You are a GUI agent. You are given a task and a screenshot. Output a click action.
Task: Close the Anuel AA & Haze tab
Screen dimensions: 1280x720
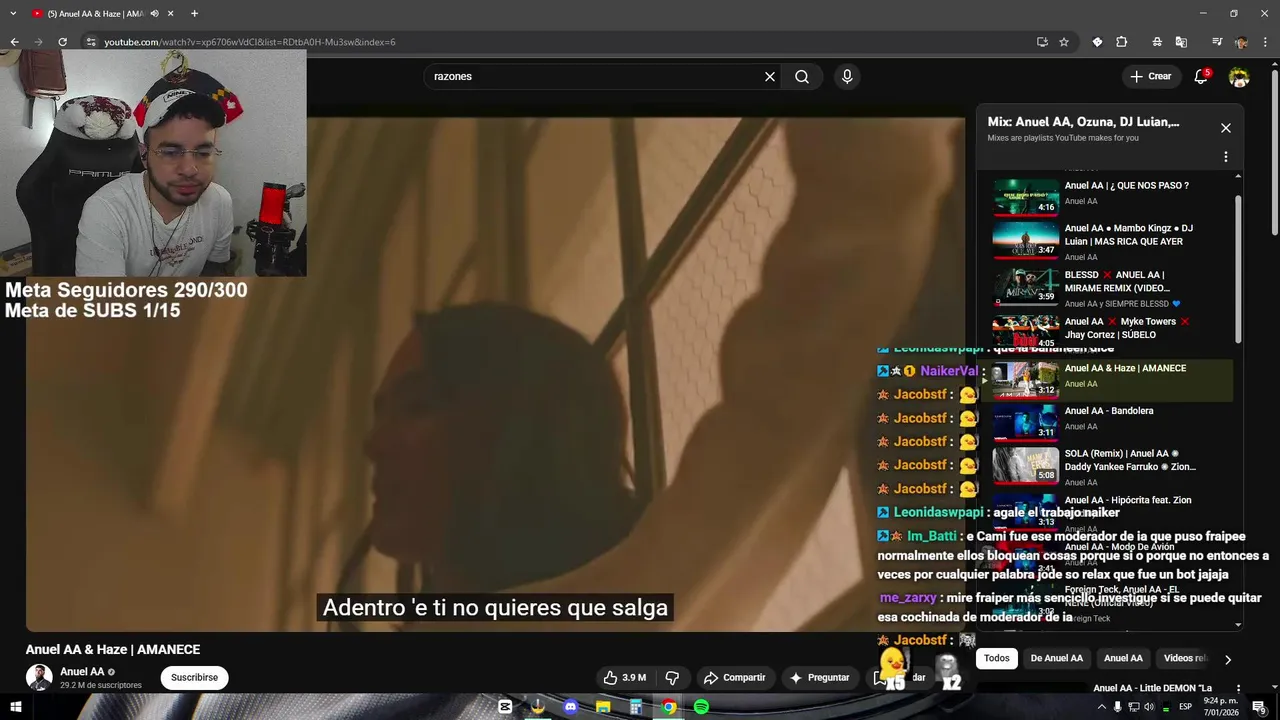pyautogui.click(x=170, y=14)
